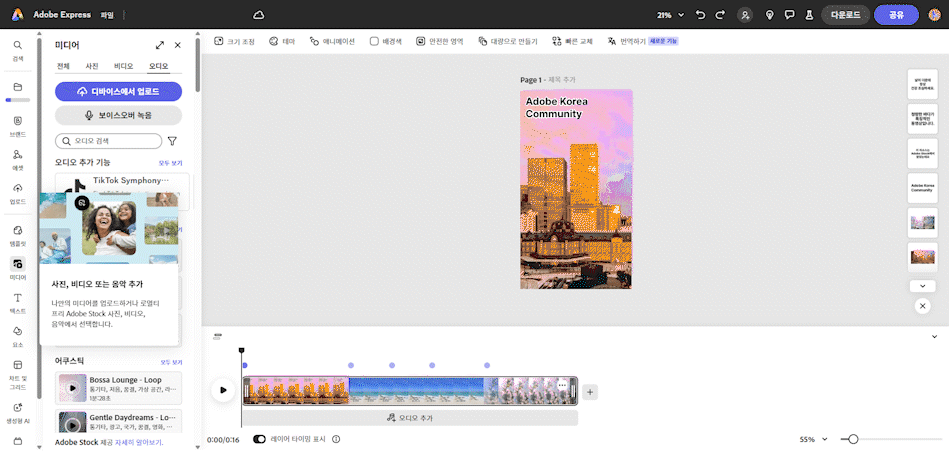Image resolution: width=950 pixels, height=451 pixels.
Task: Click See all for 오디오 추가 기능
Action: click(x=170, y=163)
